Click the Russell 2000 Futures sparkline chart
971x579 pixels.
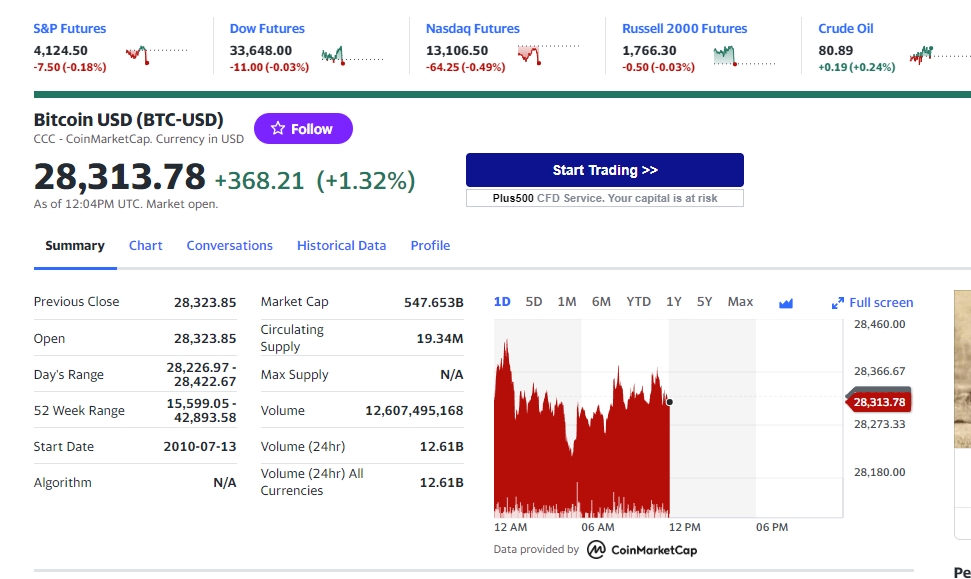(744, 56)
